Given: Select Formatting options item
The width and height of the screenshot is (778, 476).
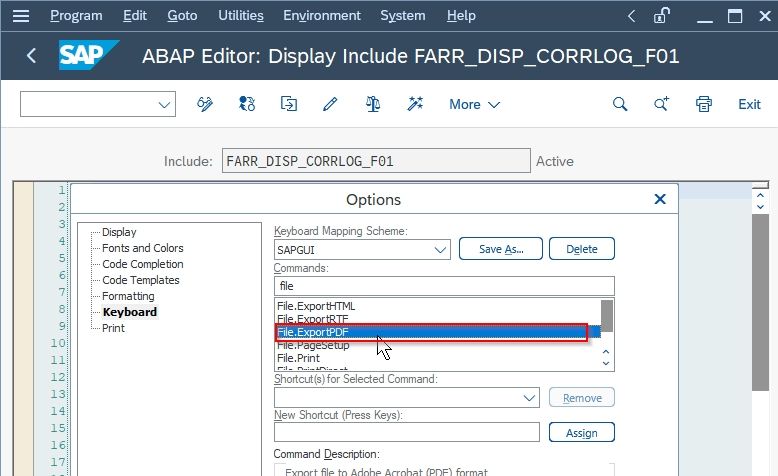Looking at the screenshot, I should point(128,295).
